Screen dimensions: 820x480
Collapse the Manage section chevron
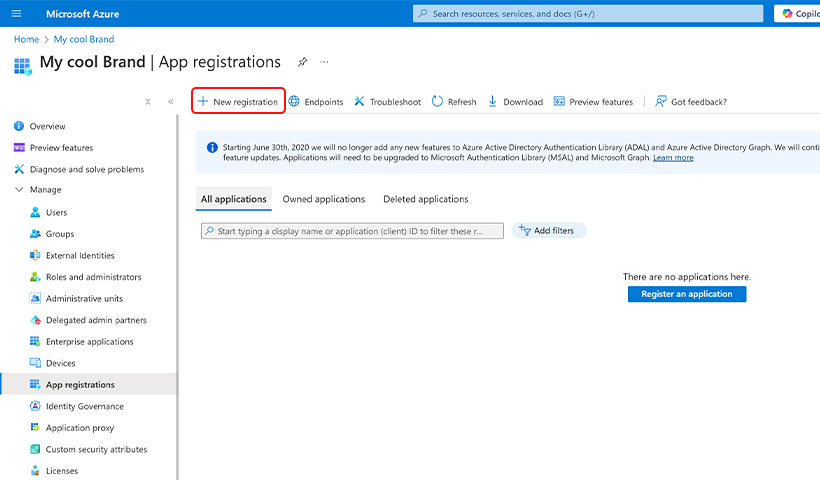19,189
